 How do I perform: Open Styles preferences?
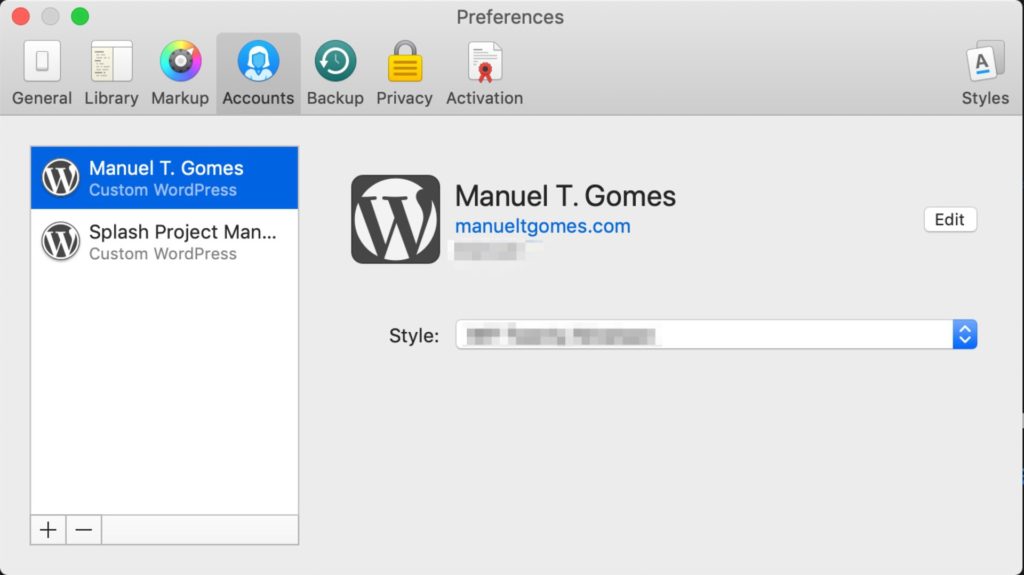985,74
